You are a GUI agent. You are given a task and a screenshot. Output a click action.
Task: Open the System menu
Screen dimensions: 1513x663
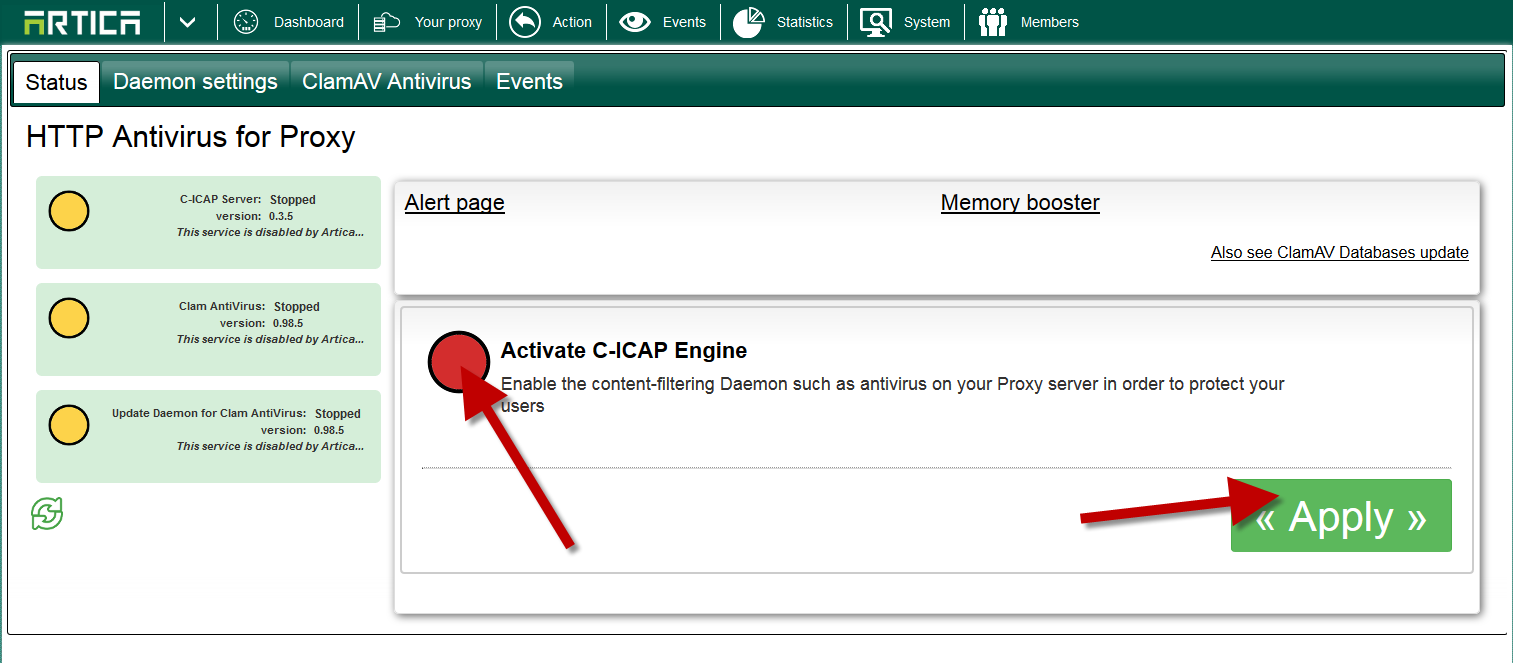927,22
